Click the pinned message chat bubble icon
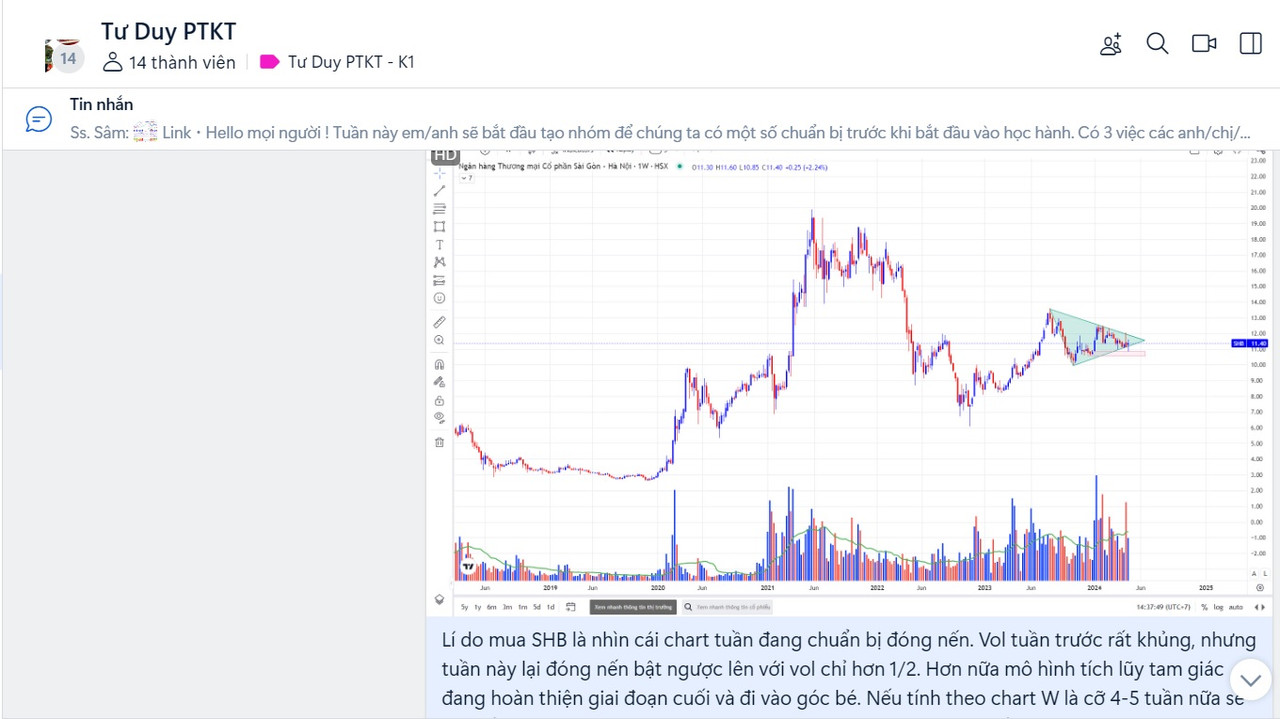This screenshot has height=719, width=1280. click(38, 119)
